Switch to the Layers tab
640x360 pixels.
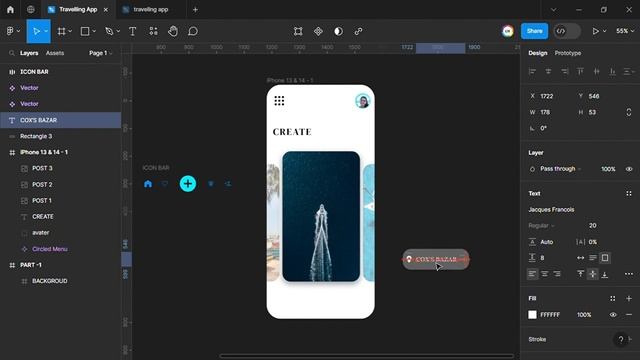tap(29, 53)
